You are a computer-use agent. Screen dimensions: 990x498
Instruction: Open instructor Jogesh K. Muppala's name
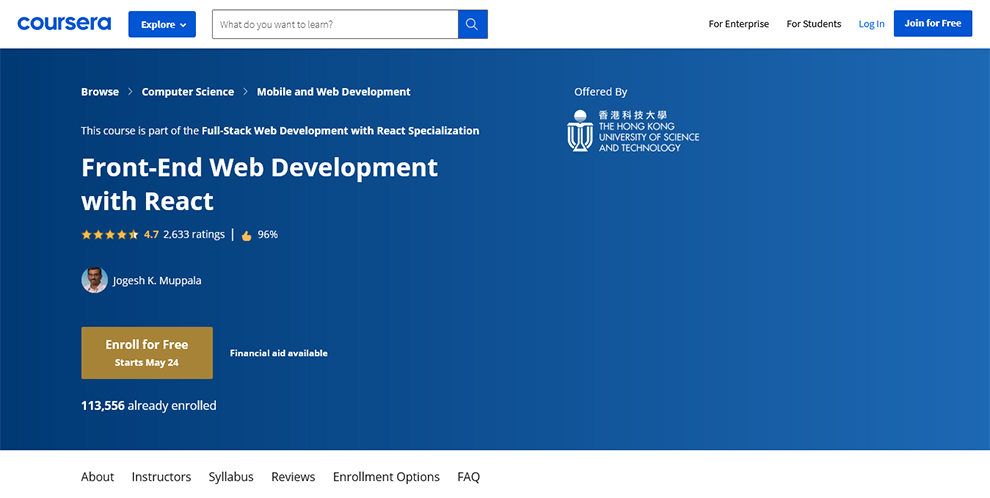[x=157, y=280]
